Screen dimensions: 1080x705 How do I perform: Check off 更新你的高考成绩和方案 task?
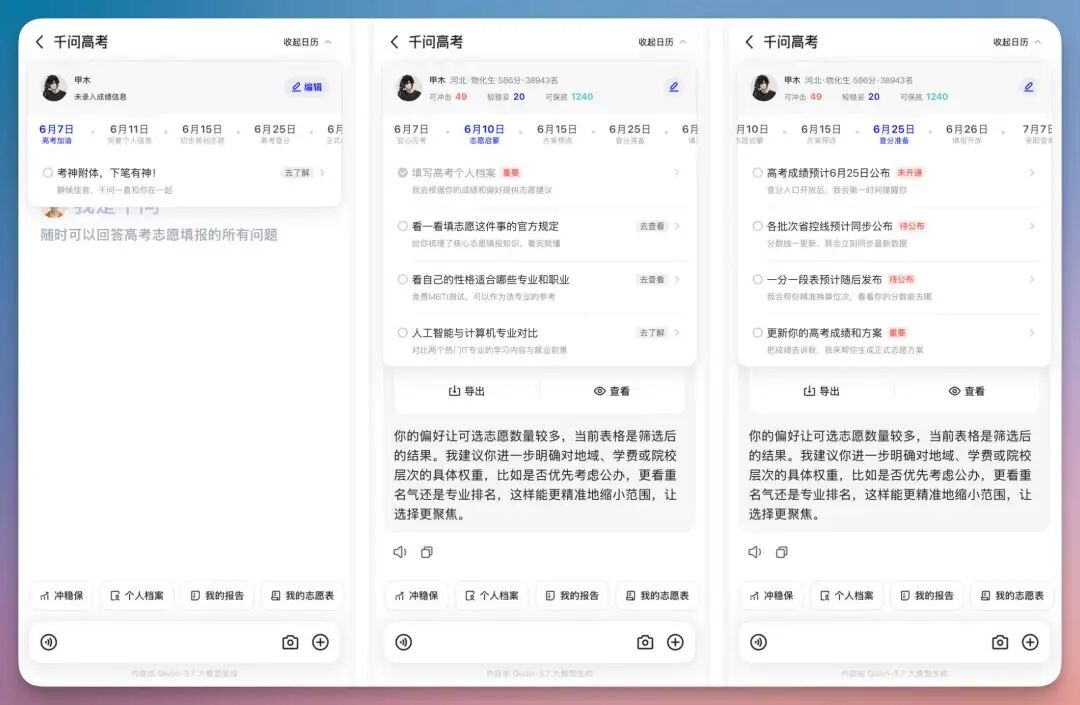pos(757,333)
